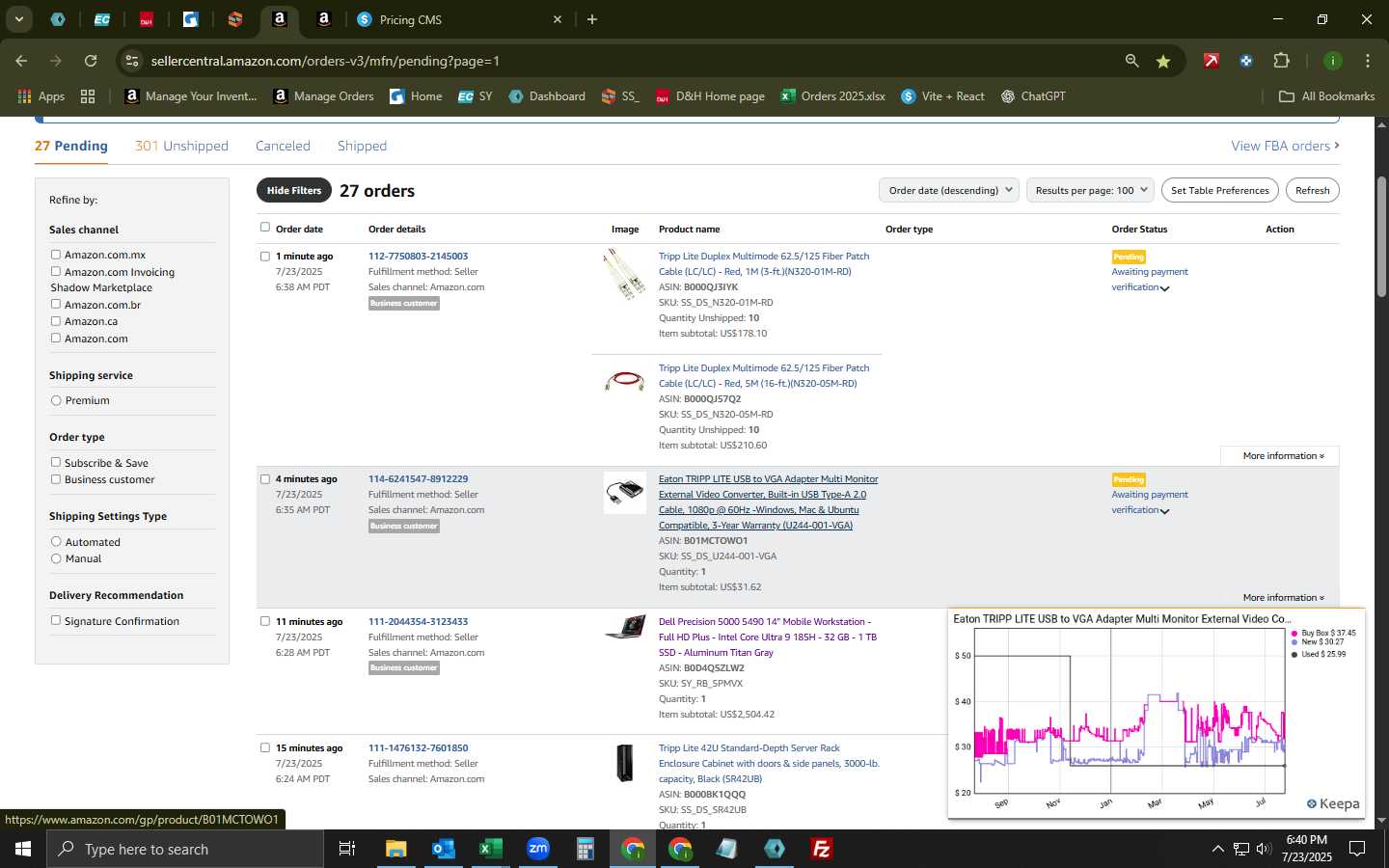Click the Refresh orders button

pyautogui.click(x=1312, y=190)
